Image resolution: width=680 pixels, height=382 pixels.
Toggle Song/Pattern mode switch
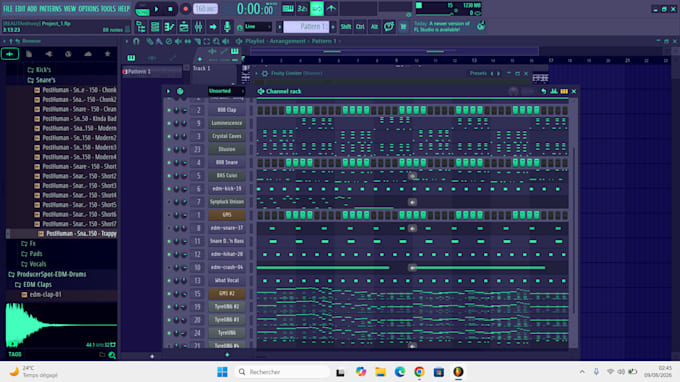click(142, 9)
